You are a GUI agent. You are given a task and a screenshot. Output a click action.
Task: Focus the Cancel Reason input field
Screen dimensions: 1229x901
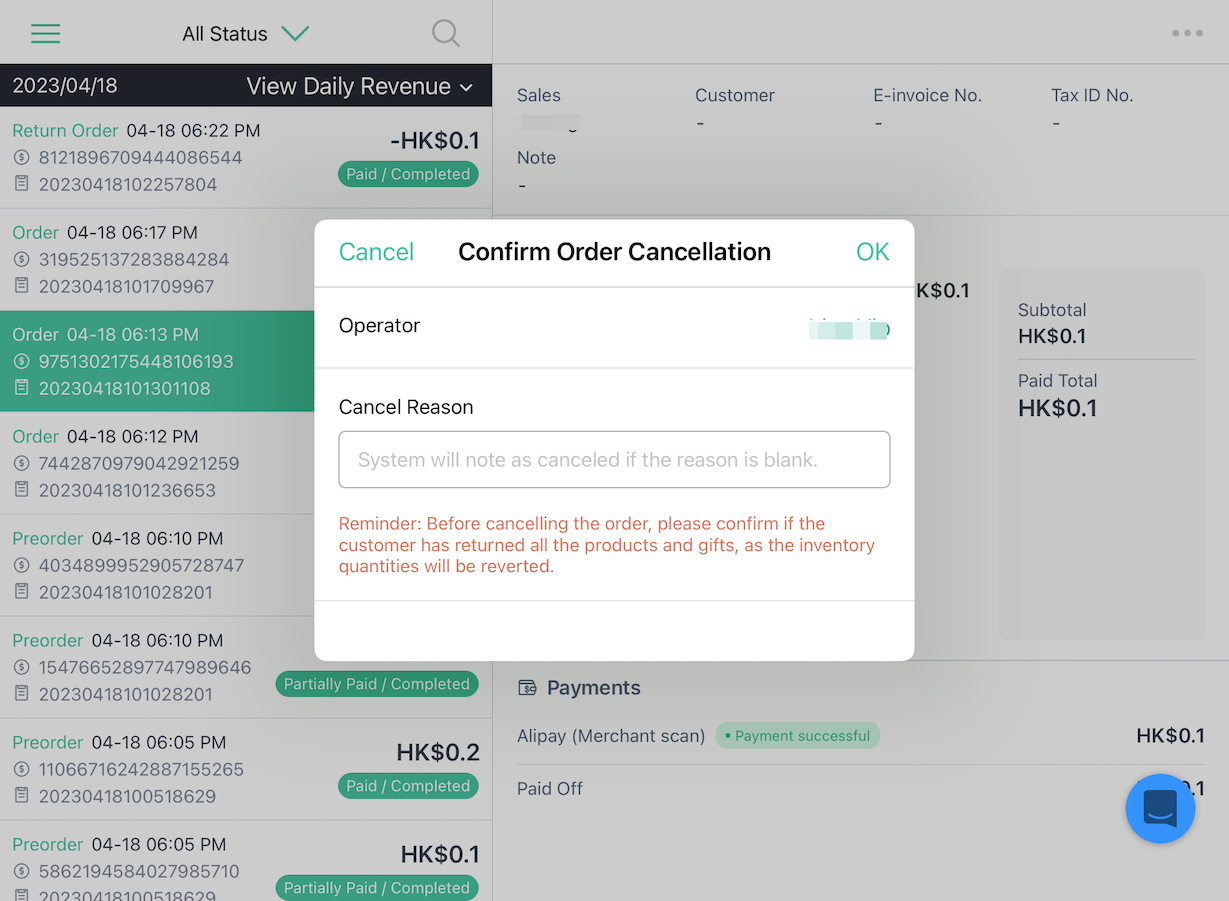614,460
